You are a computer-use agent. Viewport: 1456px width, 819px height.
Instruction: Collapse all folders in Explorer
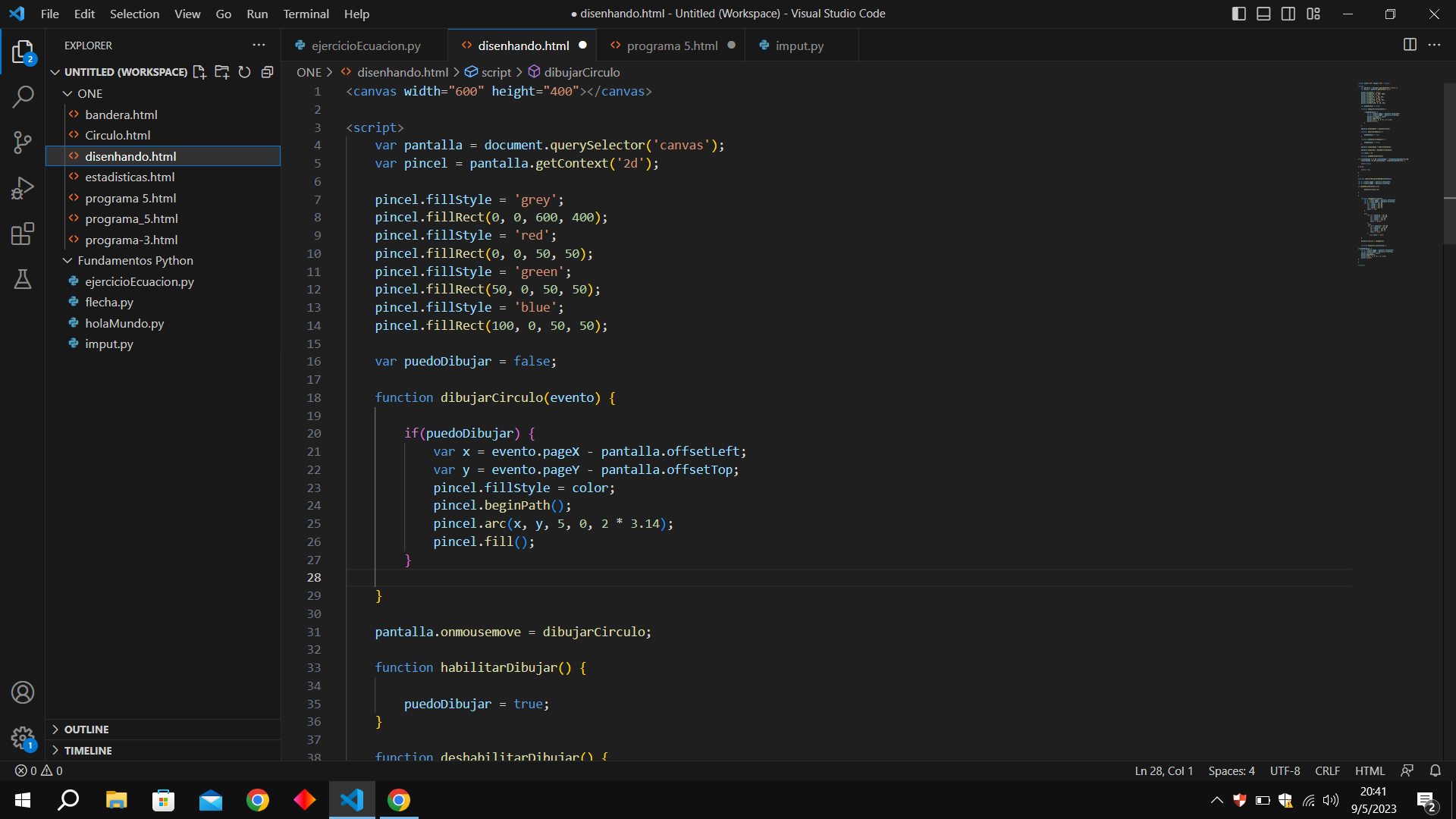pyautogui.click(x=267, y=72)
